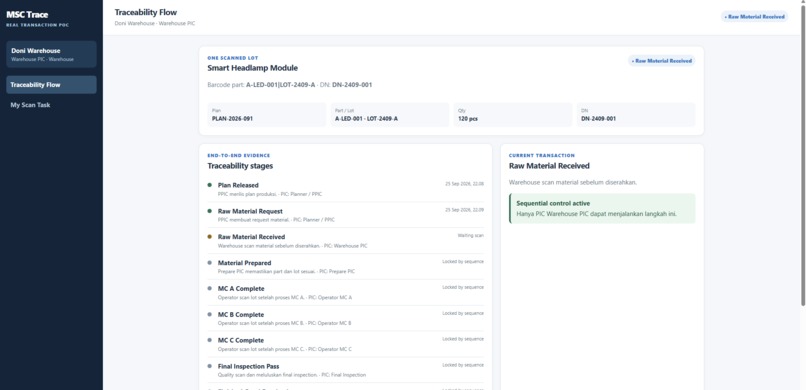The width and height of the screenshot is (806, 390).
Task: Select the MC A Complete stage
Action: pyautogui.click(x=345, y=292)
